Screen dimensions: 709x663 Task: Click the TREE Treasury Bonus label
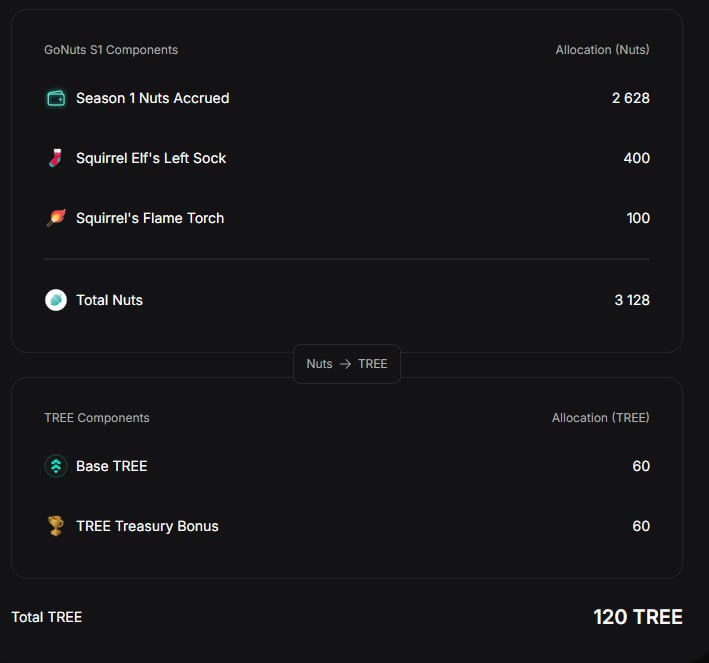coord(147,526)
